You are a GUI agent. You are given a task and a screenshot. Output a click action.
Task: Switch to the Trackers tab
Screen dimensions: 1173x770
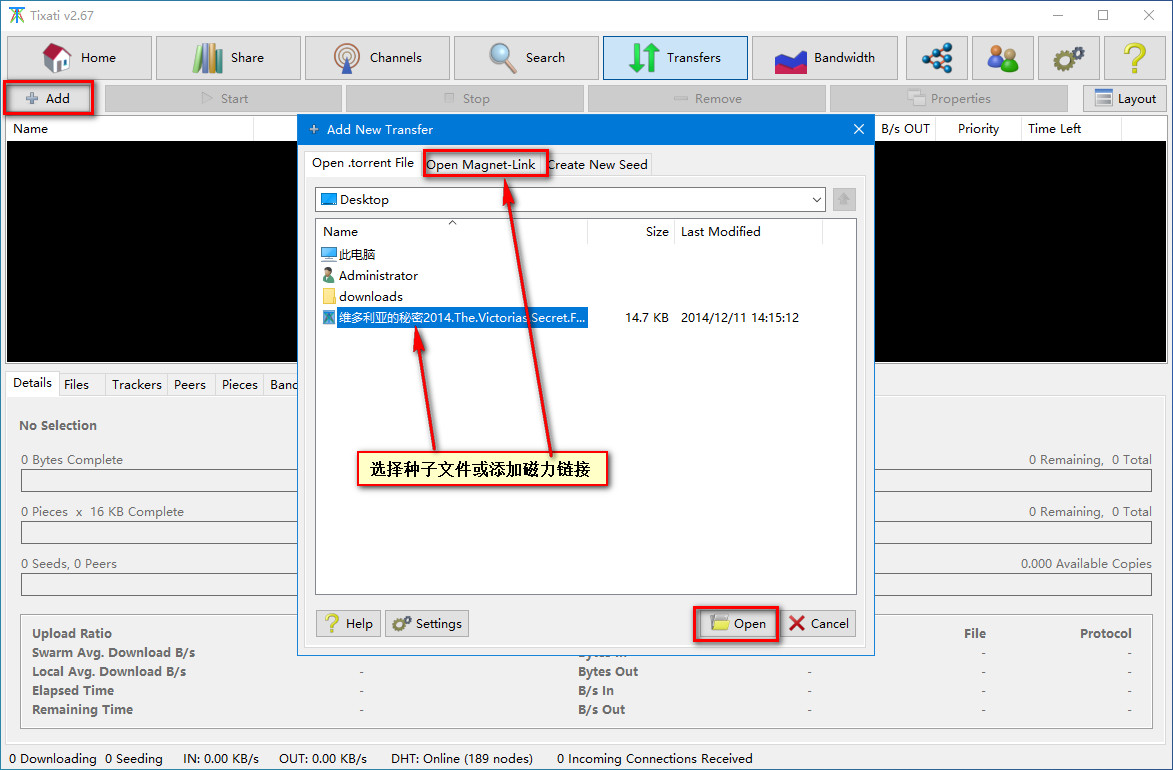point(136,385)
